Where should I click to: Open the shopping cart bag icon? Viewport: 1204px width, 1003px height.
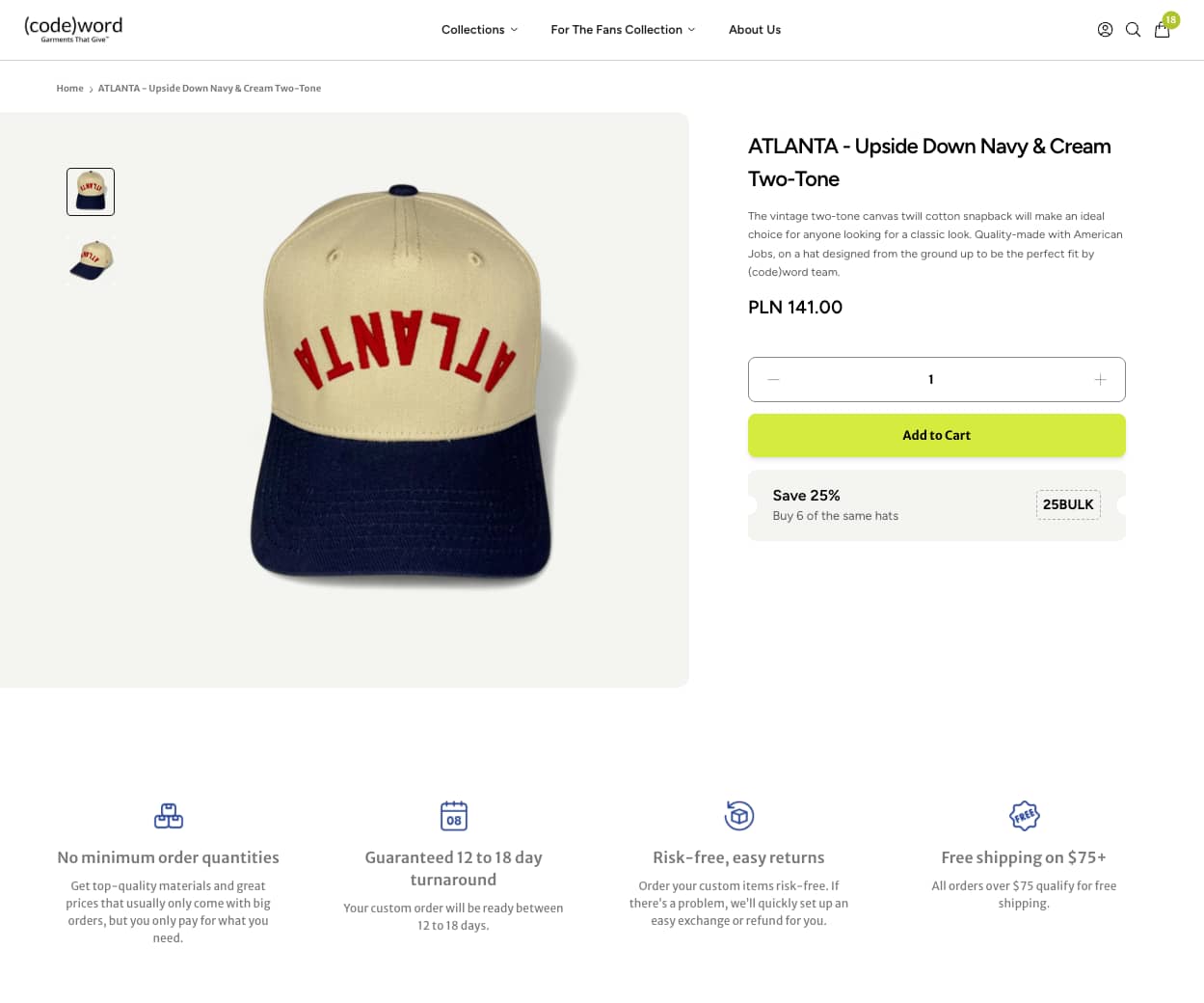1163,30
